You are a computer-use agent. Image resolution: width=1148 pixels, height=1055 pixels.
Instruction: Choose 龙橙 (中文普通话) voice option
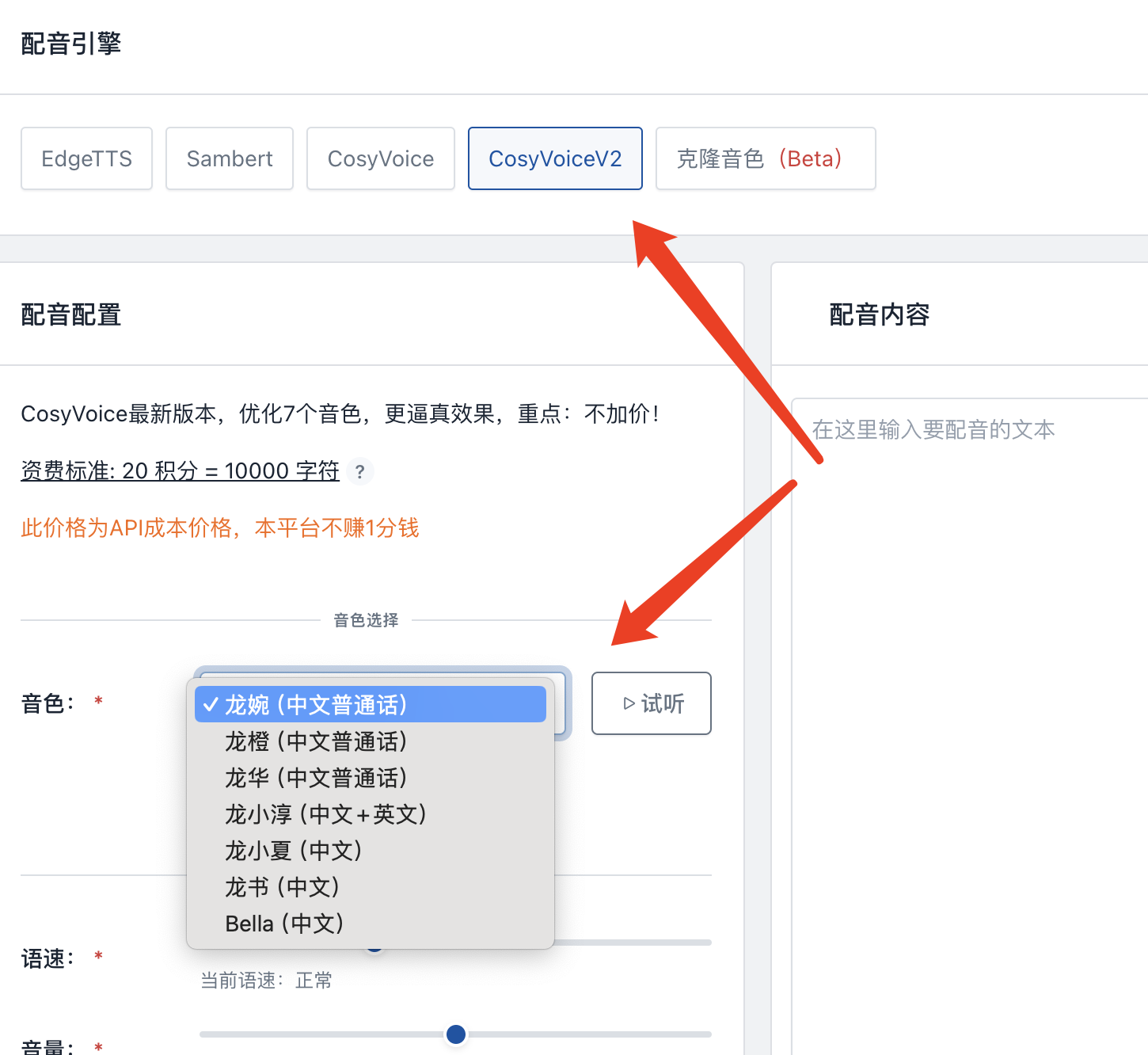pyautogui.click(x=371, y=741)
